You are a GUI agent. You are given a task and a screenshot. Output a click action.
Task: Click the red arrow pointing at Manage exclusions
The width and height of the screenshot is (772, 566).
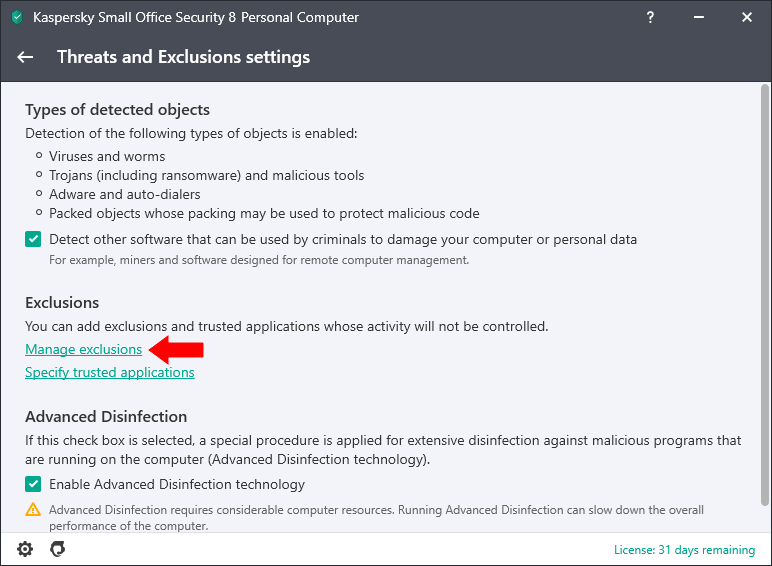pos(176,349)
